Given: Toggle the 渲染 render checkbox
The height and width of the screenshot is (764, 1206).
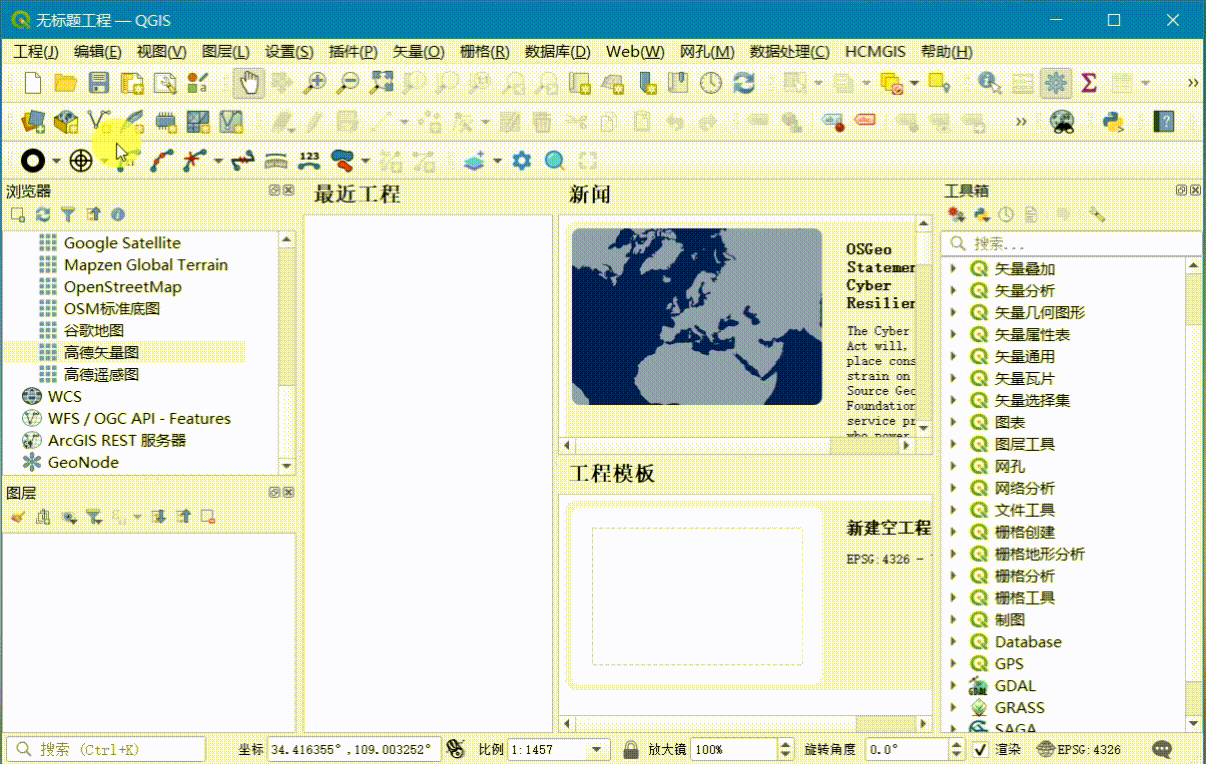Looking at the screenshot, I should tap(981, 749).
